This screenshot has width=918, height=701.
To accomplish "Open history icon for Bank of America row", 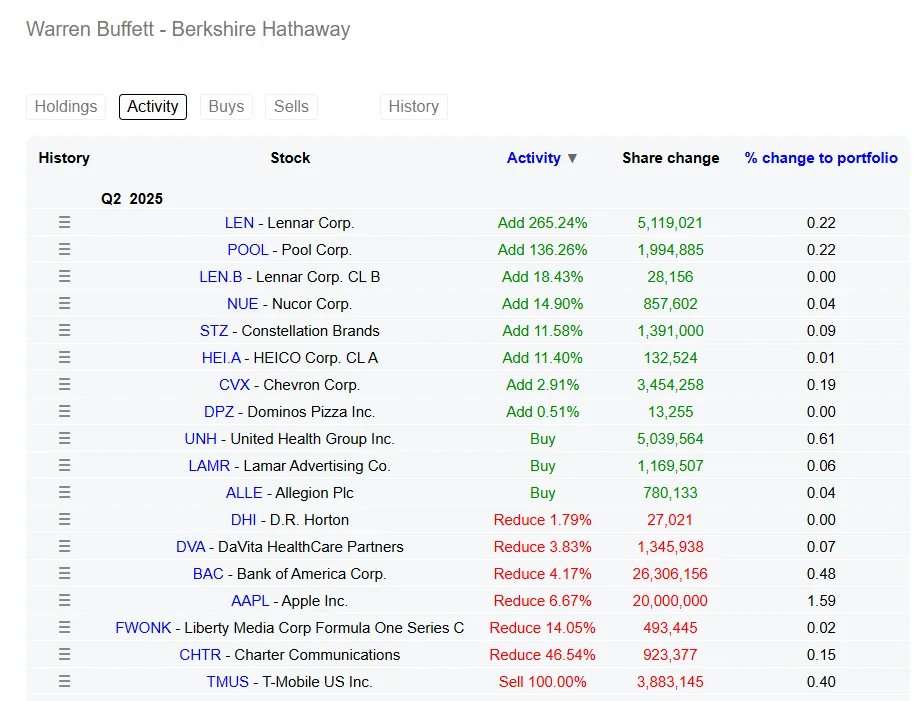I will [64, 573].
